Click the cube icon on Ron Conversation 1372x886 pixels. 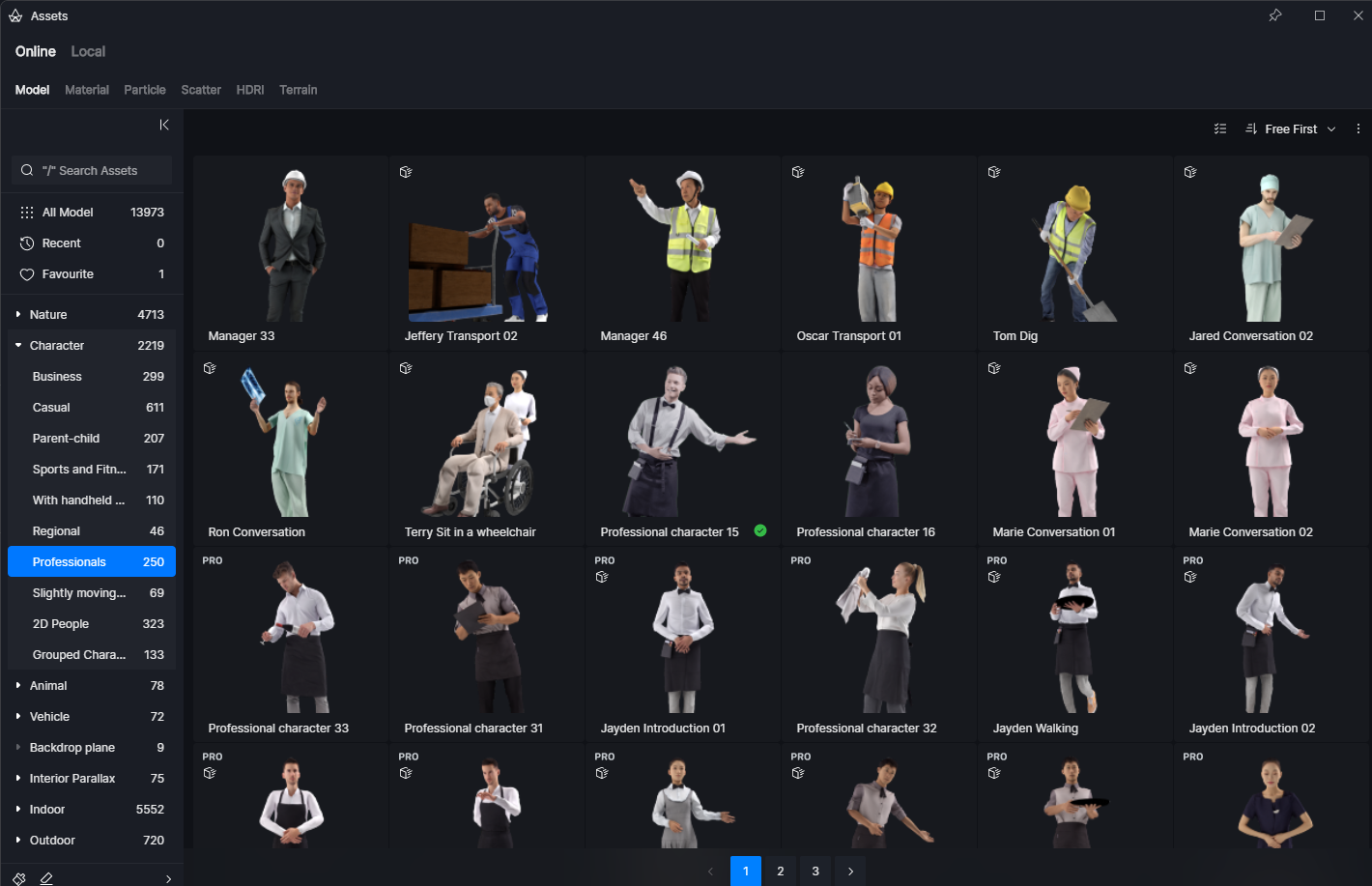click(x=210, y=368)
